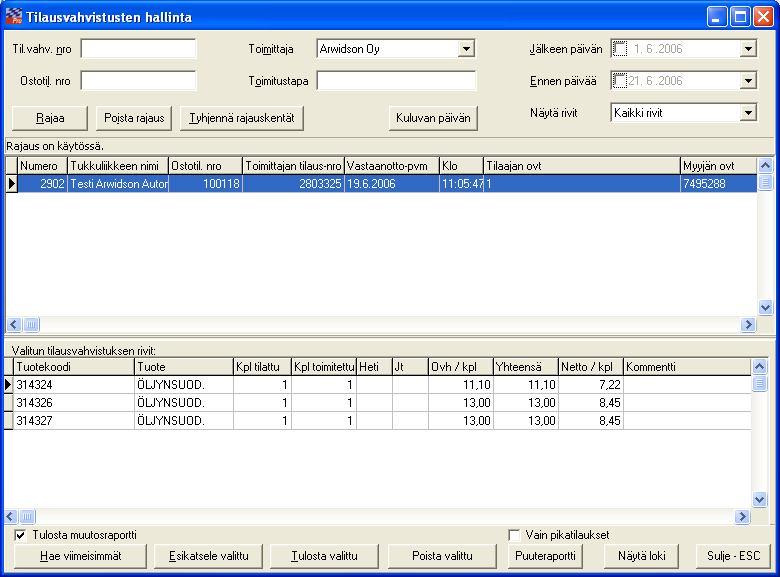Open the Toimittaja dropdown showing Arwidson Oy

tap(466, 49)
